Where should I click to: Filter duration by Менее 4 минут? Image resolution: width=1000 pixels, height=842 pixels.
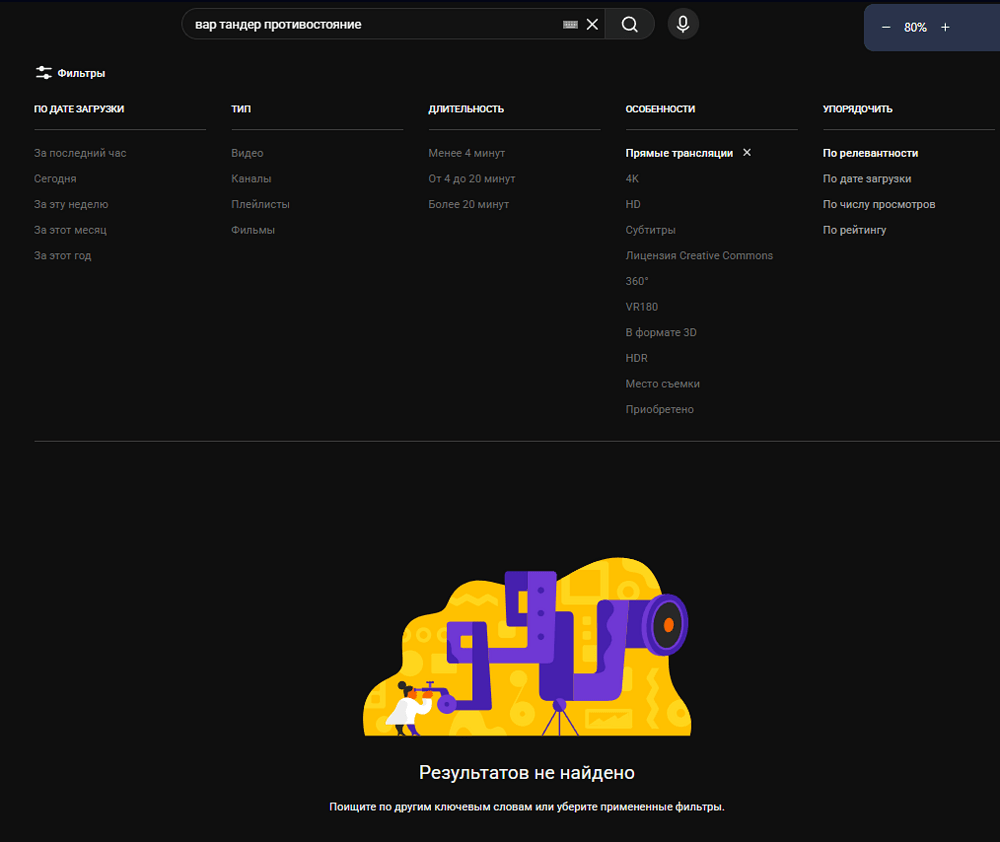point(466,153)
